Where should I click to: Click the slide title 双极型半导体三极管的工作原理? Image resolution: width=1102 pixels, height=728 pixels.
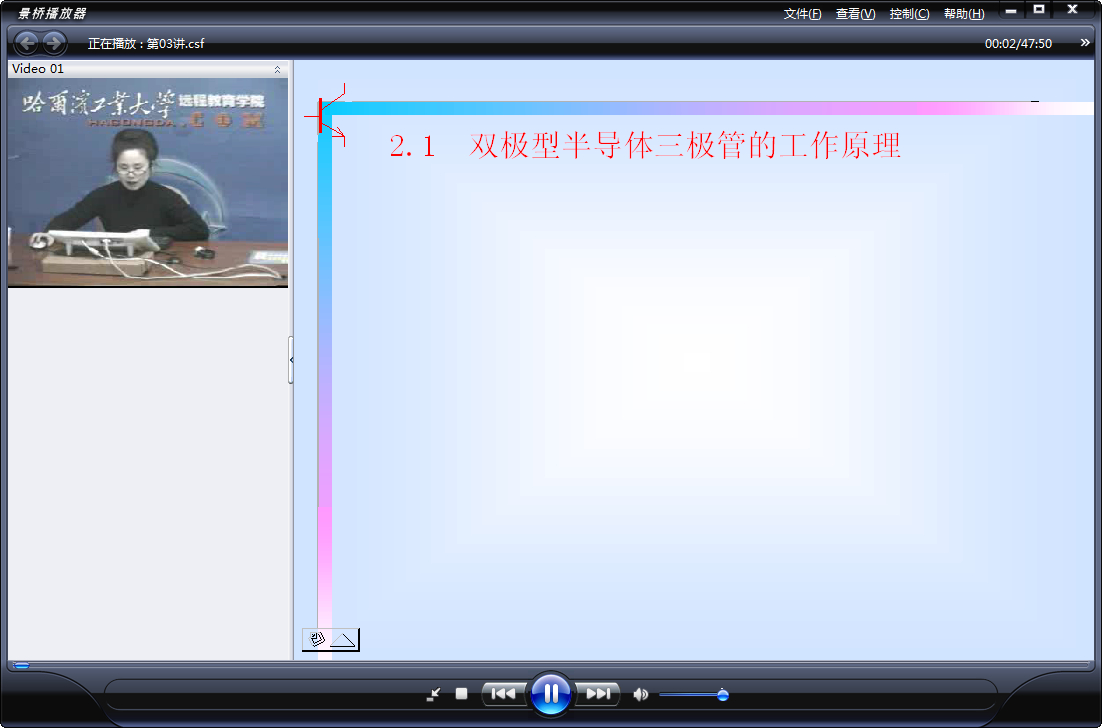point(685,146)
